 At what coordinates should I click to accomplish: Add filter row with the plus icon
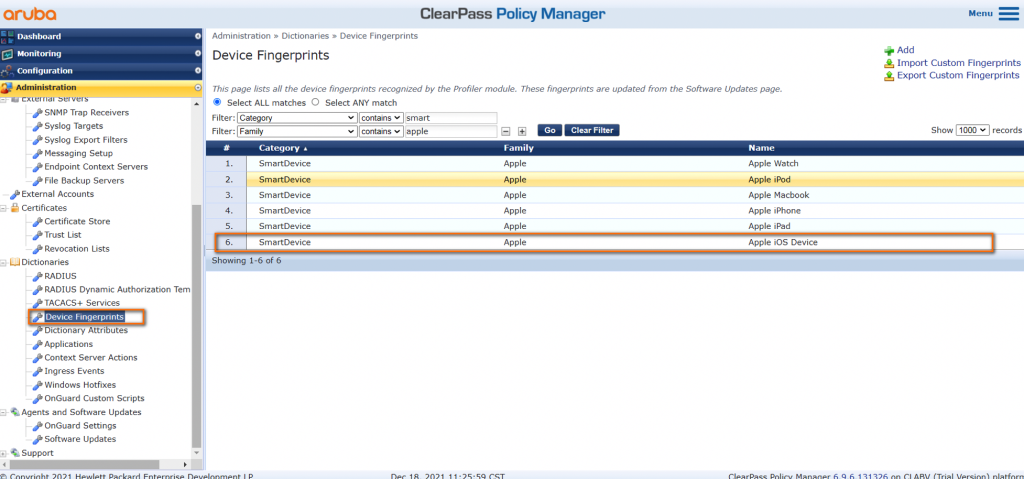(522, 131)
